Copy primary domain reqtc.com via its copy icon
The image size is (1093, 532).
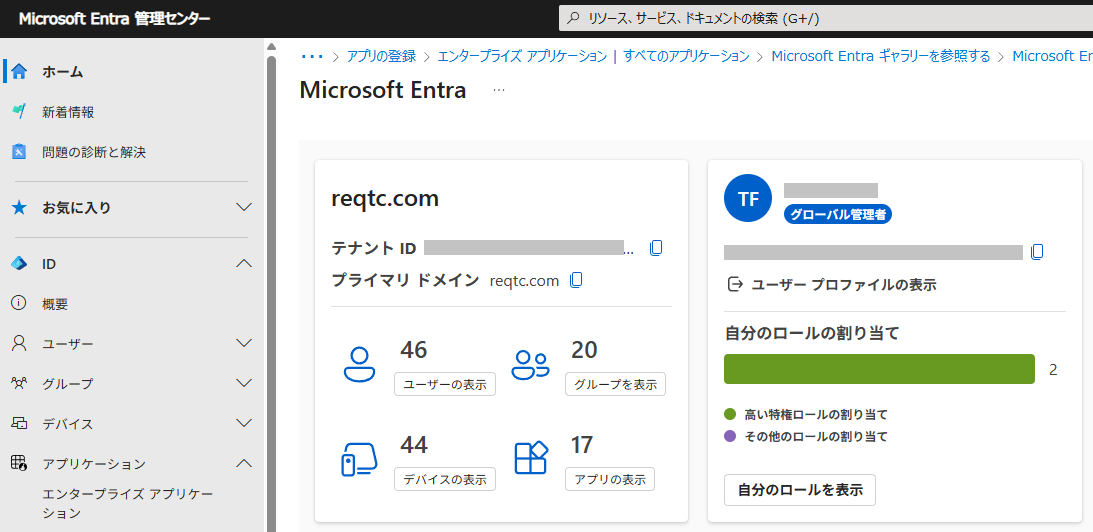(x=576, y=280)
